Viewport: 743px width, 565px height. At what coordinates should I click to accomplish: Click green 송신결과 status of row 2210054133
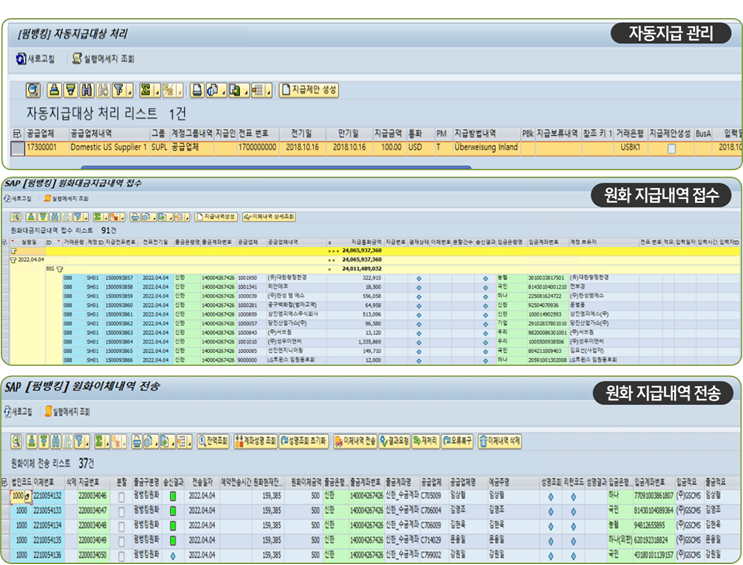(171, 510)
